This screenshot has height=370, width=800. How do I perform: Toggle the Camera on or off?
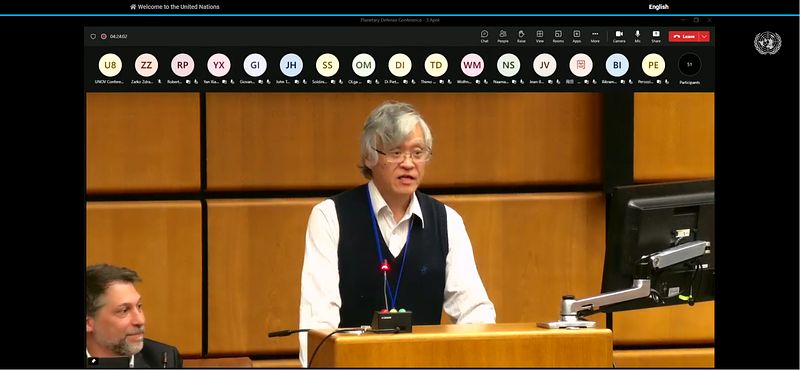point(619,36)
